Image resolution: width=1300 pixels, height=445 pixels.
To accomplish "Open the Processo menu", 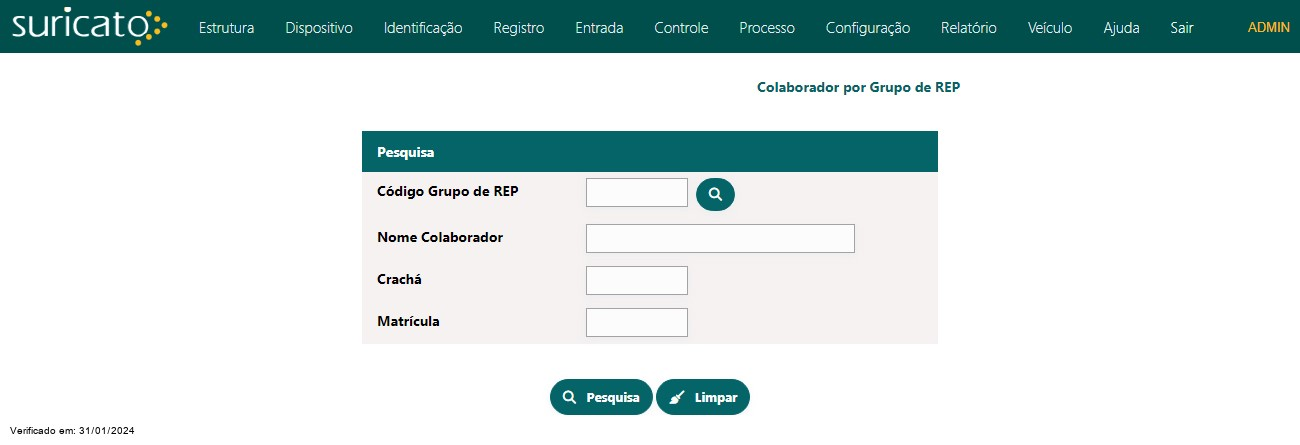I will coord(767,28).
